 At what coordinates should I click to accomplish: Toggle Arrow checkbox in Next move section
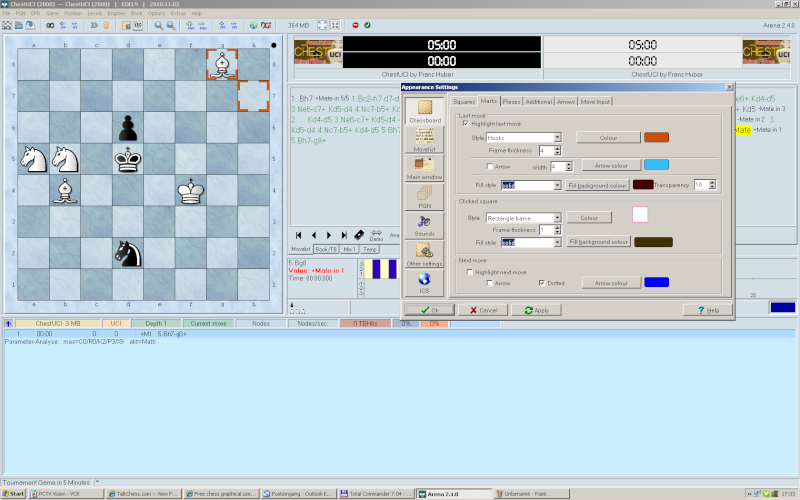(489, 283)
